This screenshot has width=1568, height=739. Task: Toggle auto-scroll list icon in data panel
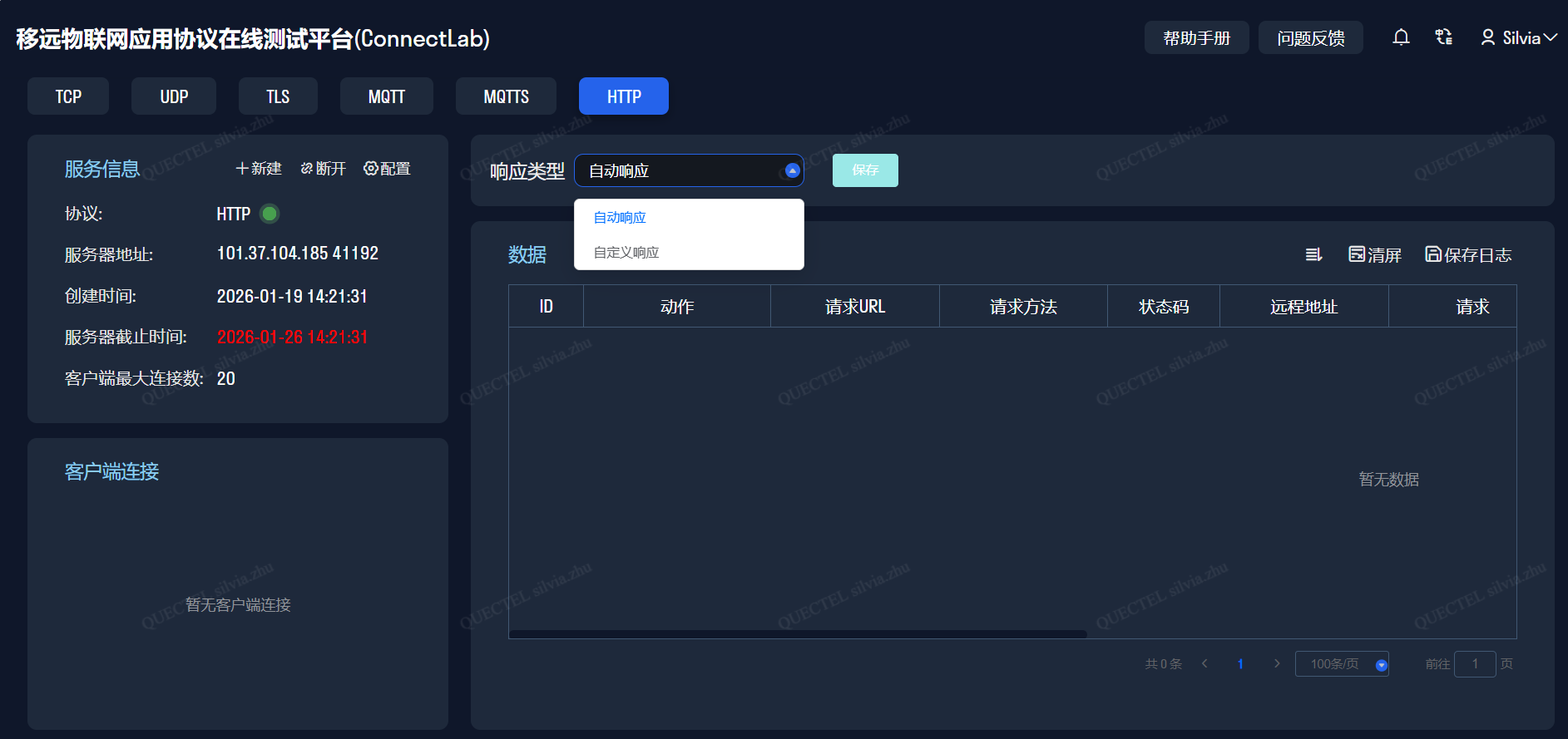coord(1313,255)
